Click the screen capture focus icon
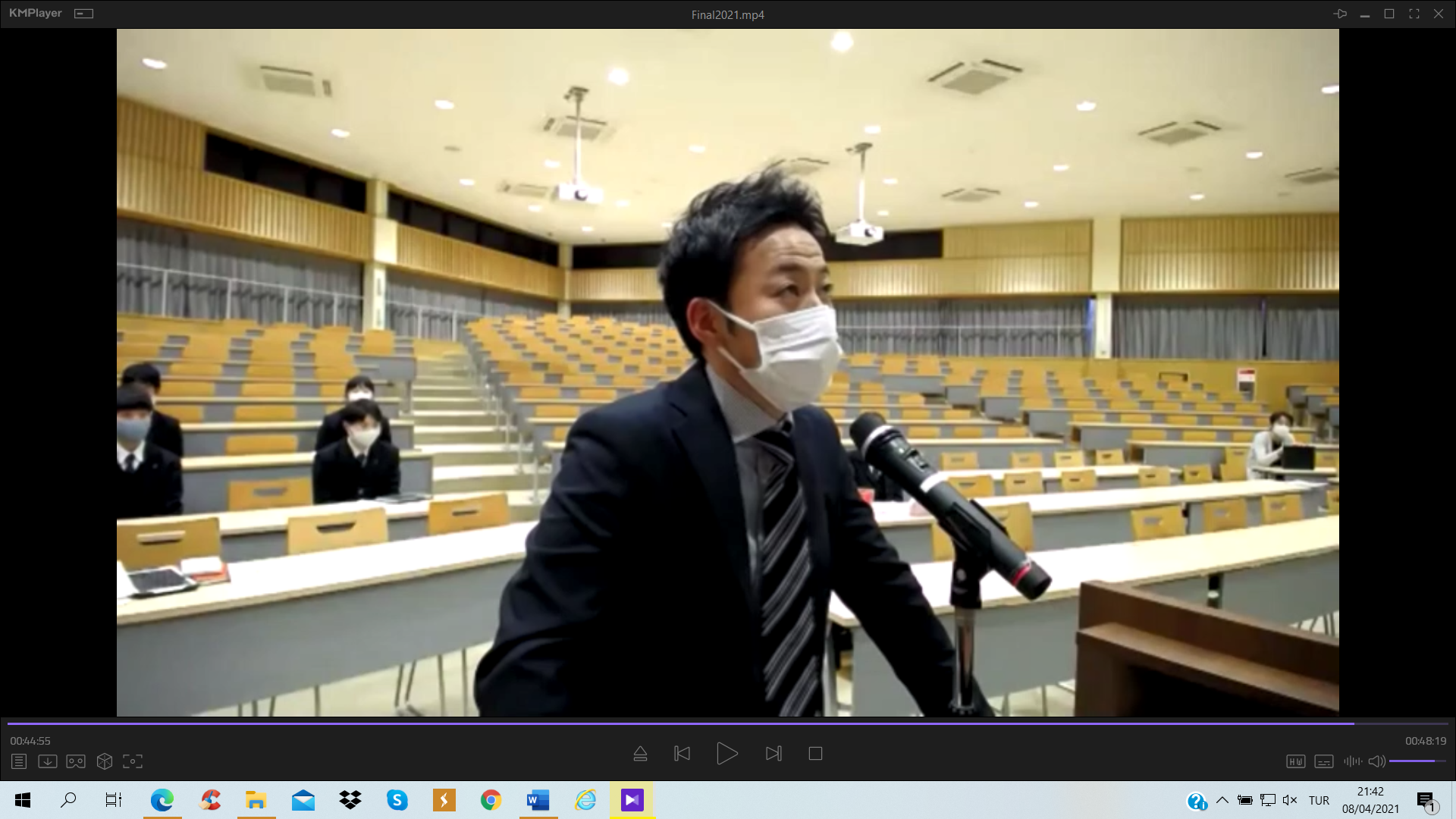The width and height of the screenshot is (1456, 819). pos(133,761)
